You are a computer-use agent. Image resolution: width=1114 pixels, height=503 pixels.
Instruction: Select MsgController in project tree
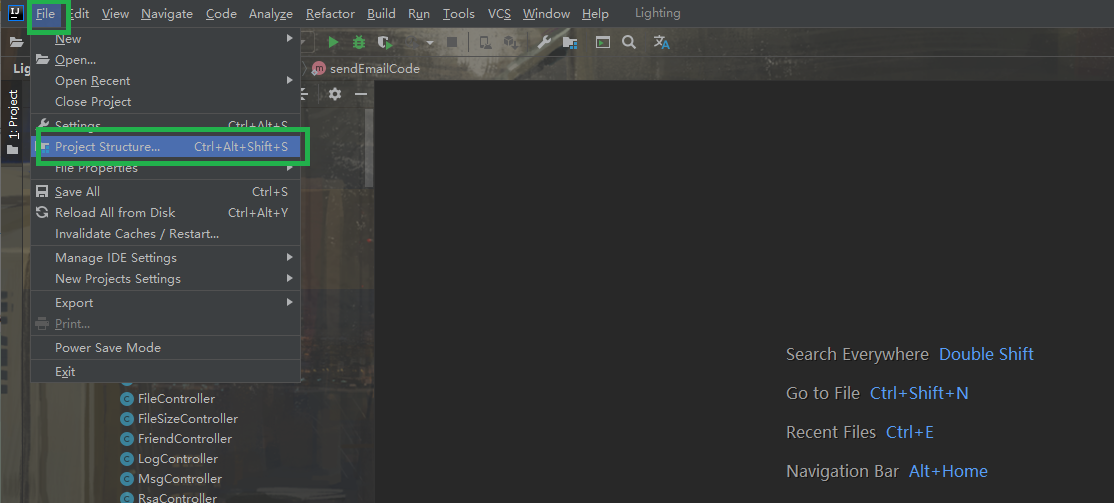tap(180, 479)
